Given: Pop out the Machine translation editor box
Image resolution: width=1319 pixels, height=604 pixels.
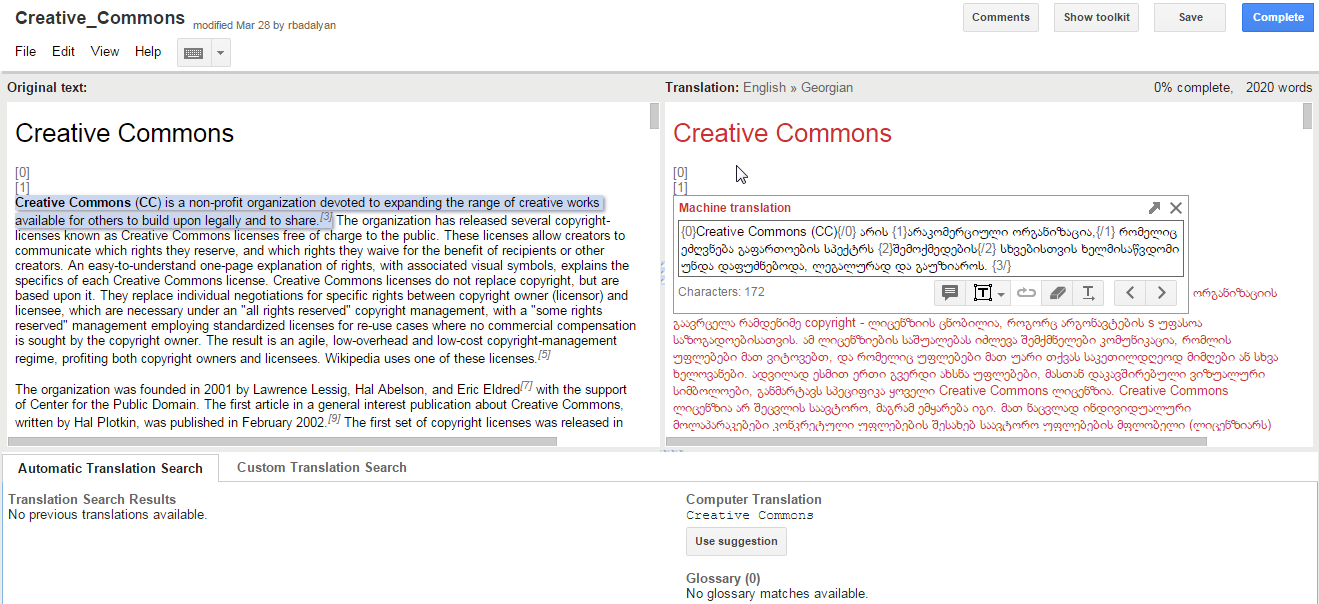Looking at the screenshot, I should coord(1154,208).
